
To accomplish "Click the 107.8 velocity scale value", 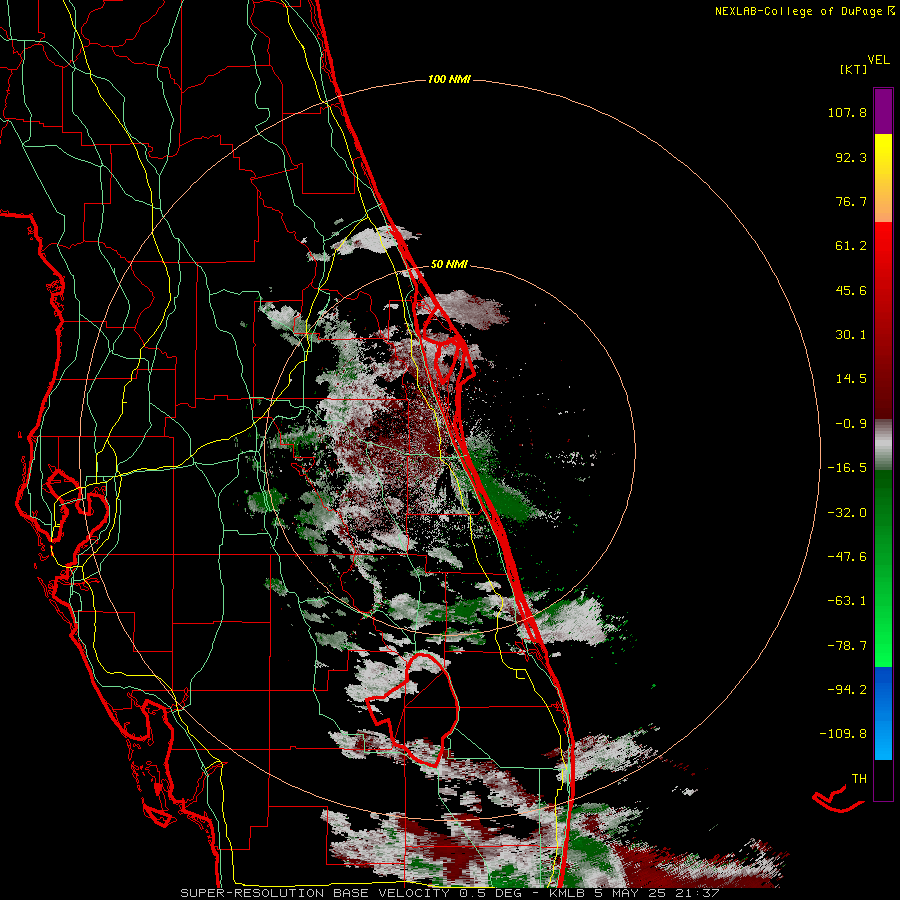I will [847, 112].
